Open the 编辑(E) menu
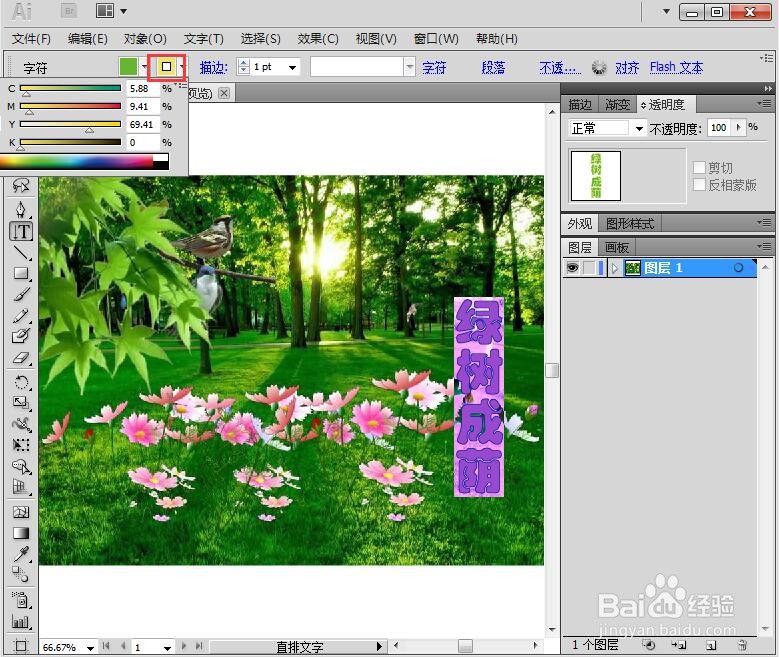This screenshot has width=779, height=657. tap(88, 39)
